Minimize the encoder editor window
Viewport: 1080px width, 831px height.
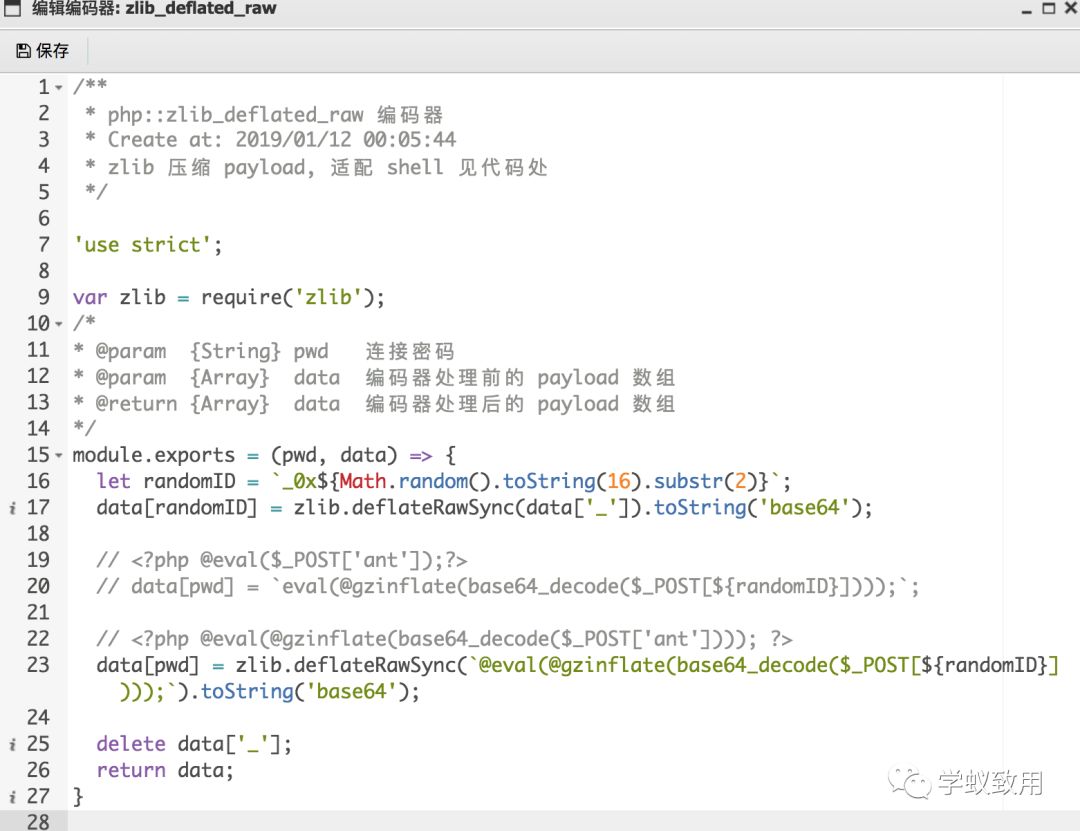pyautogui.click(x=1026, y=10)
